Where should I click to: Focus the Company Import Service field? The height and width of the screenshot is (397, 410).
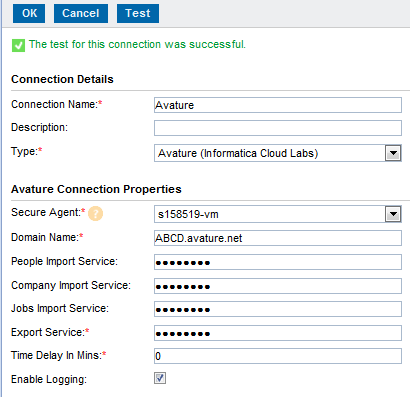pyautogui.click(x=278, y=286)
